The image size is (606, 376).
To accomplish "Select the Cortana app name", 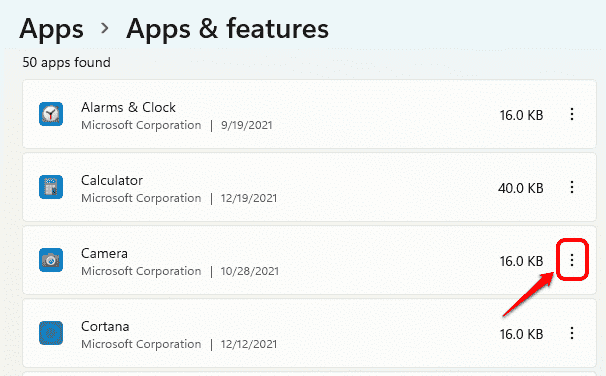I will [105, 327].
